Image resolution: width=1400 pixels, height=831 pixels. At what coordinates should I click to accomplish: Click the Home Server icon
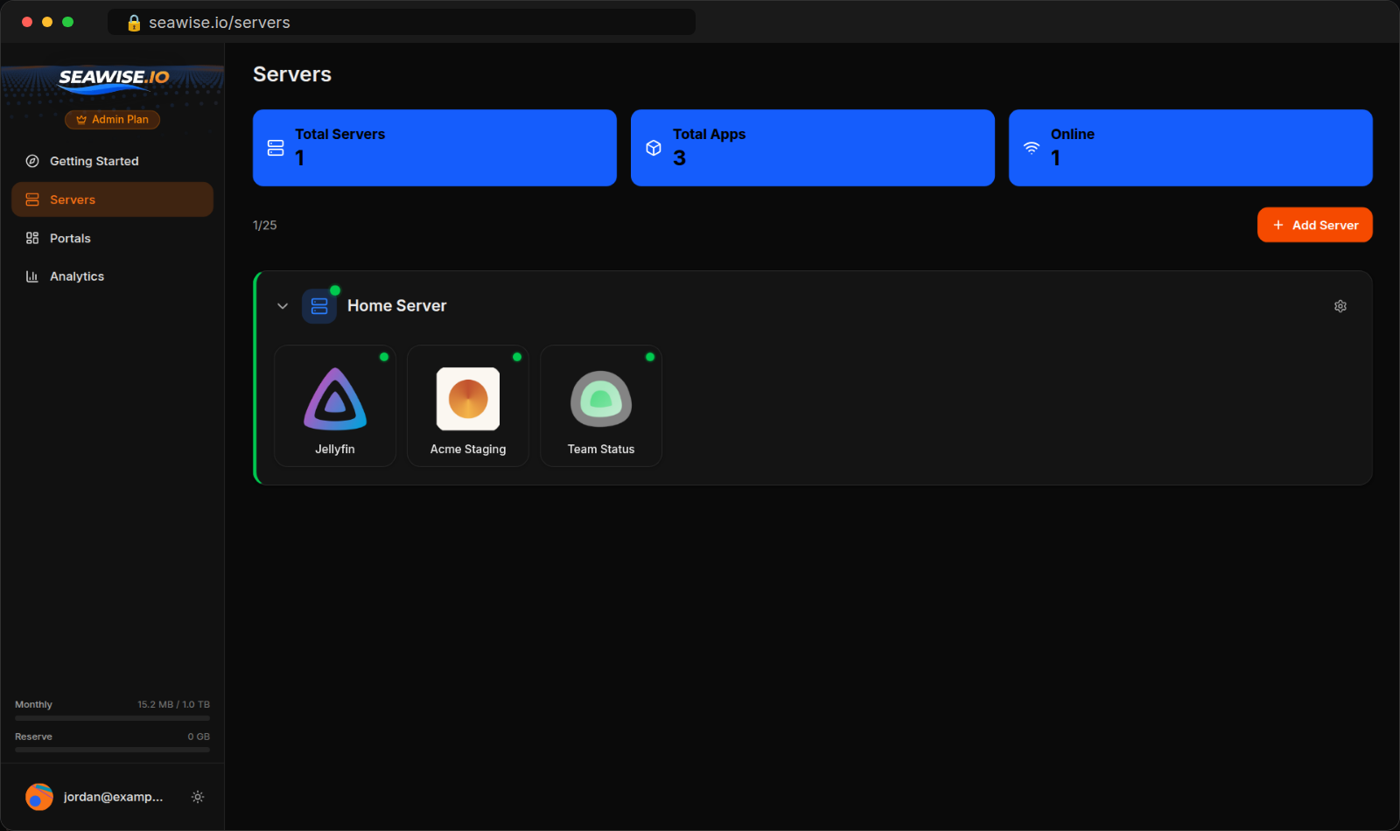(319, 306)
